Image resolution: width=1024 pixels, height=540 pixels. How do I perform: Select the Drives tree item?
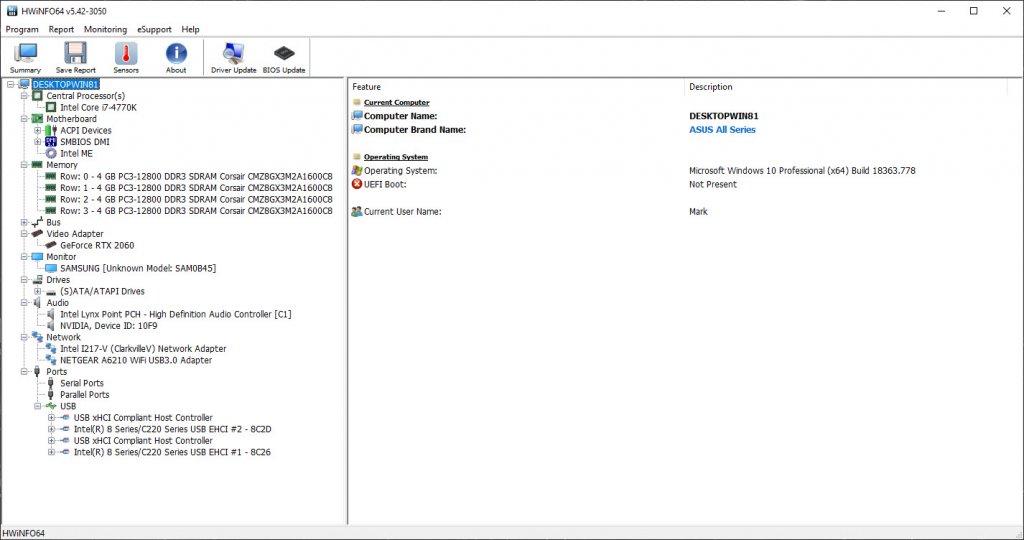pos(57,279)
